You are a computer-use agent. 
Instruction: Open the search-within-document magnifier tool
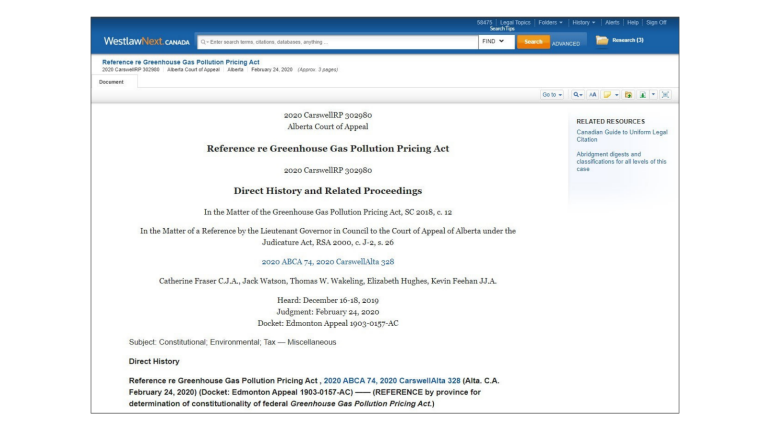point(577,95)
